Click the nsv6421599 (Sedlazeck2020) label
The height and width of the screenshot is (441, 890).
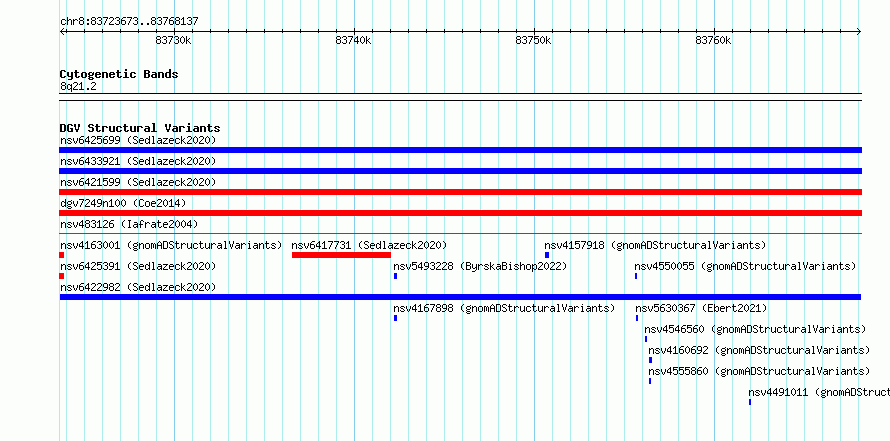click(138, 182)
